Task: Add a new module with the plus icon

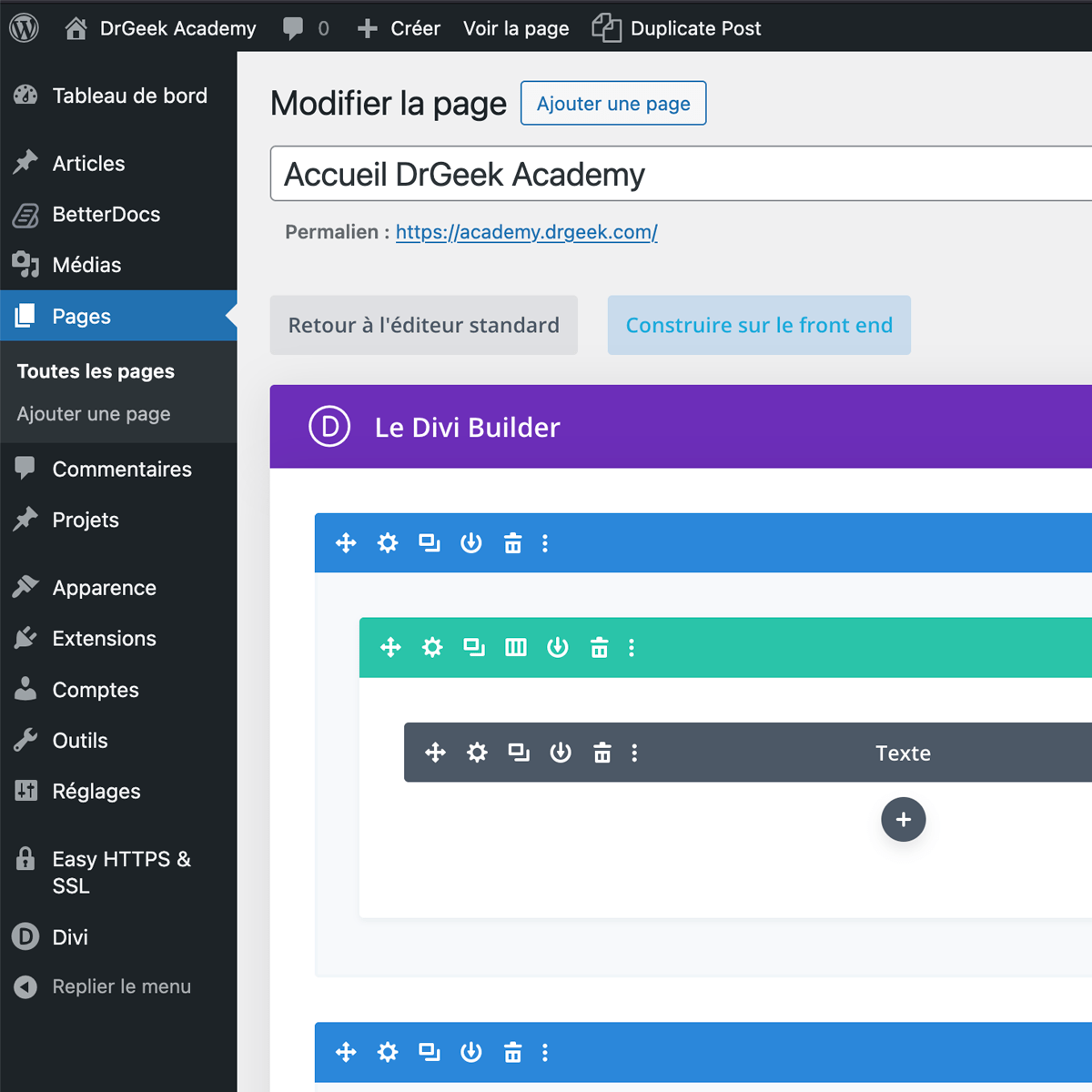Action: tap(903, 819)
